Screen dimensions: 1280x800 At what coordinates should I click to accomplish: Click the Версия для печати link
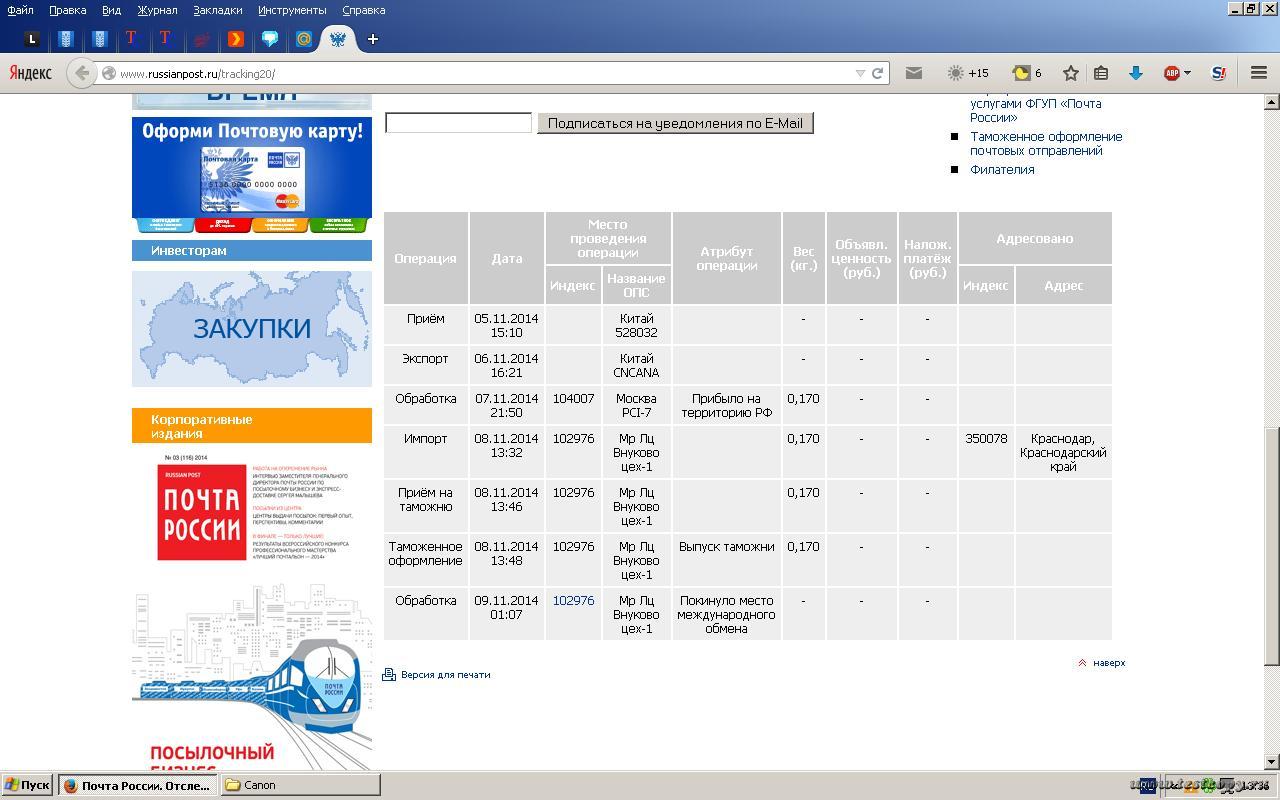(x=445, y=675)
